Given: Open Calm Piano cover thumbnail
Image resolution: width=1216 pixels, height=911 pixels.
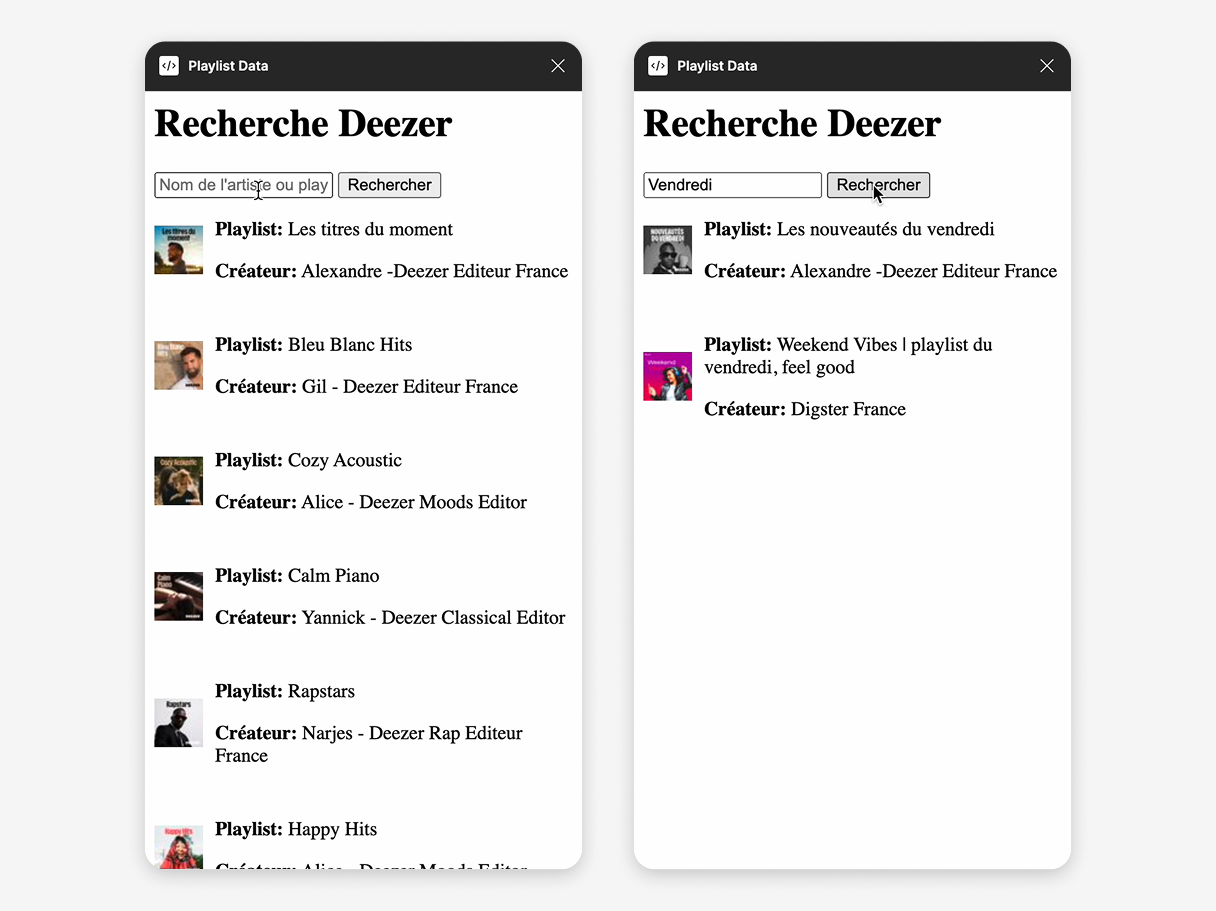Looking at the screenshot, I should click(179, 597).
